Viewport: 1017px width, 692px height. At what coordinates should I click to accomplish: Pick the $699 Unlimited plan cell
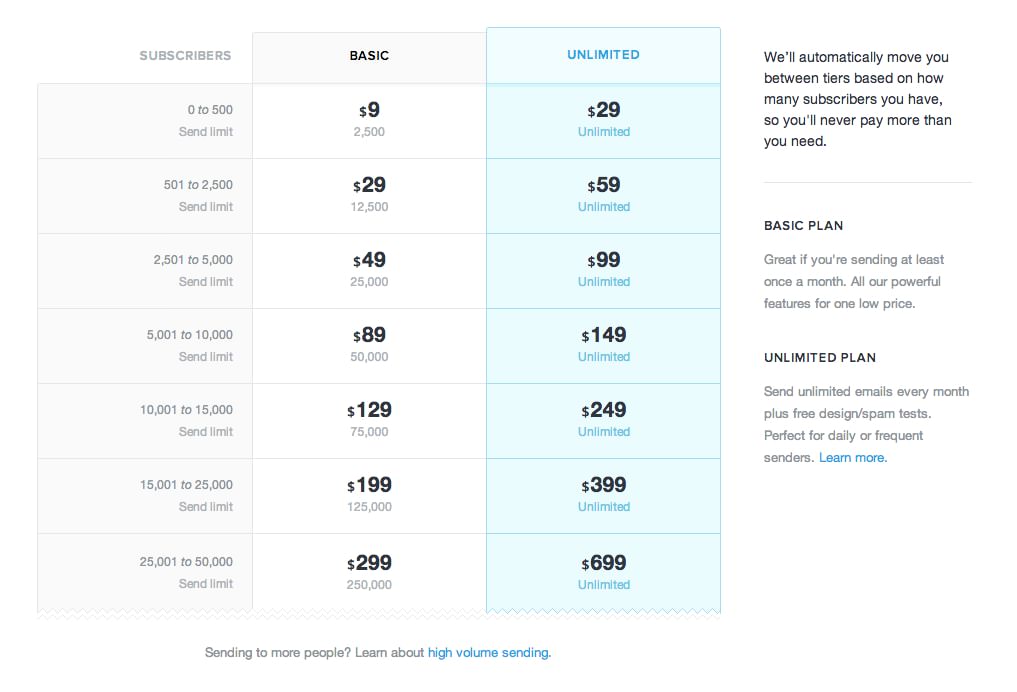click(603, 572)
